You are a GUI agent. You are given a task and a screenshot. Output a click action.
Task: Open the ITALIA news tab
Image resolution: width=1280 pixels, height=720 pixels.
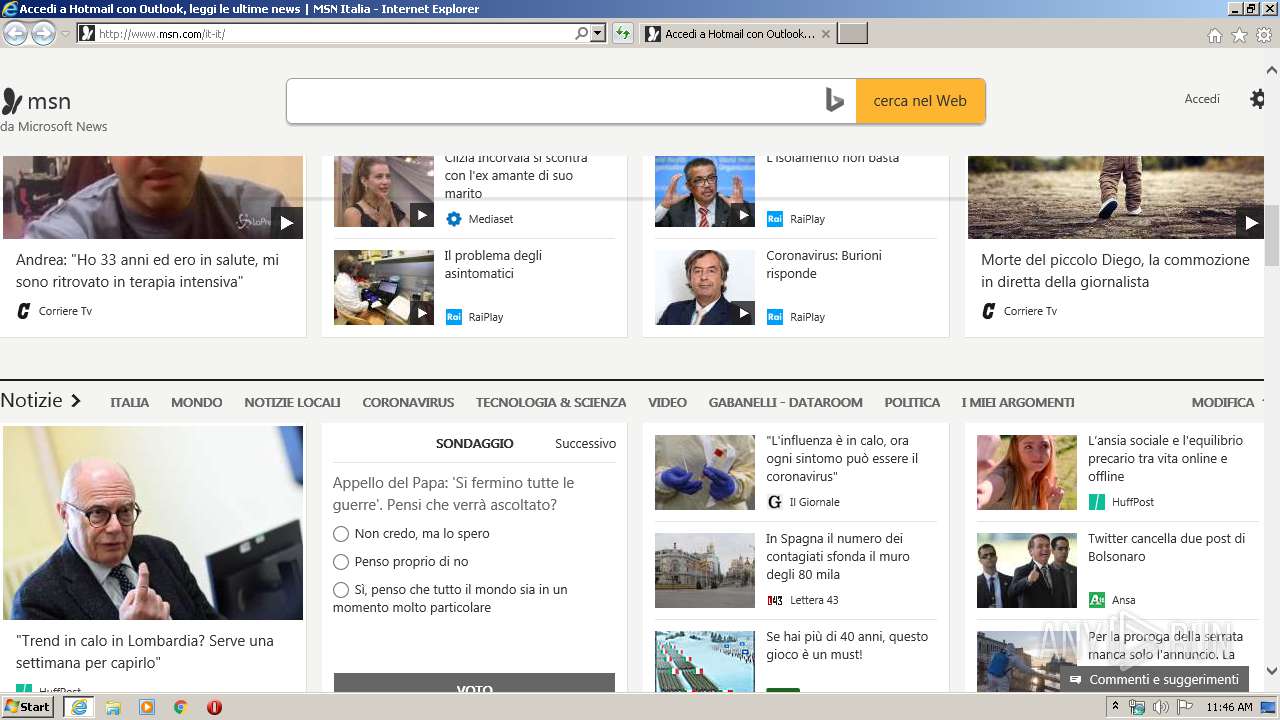tap(129, 402)
